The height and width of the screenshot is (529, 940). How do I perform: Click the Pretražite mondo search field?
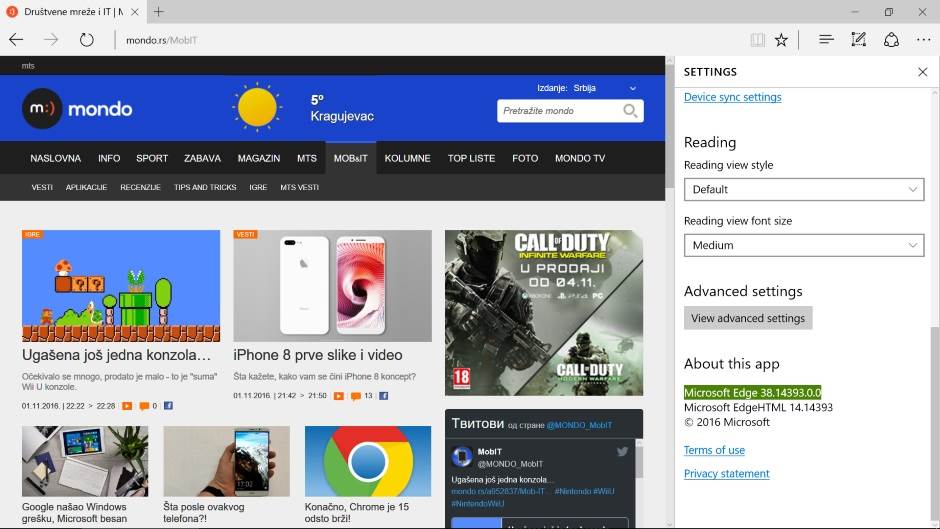(x=558, y=111)
